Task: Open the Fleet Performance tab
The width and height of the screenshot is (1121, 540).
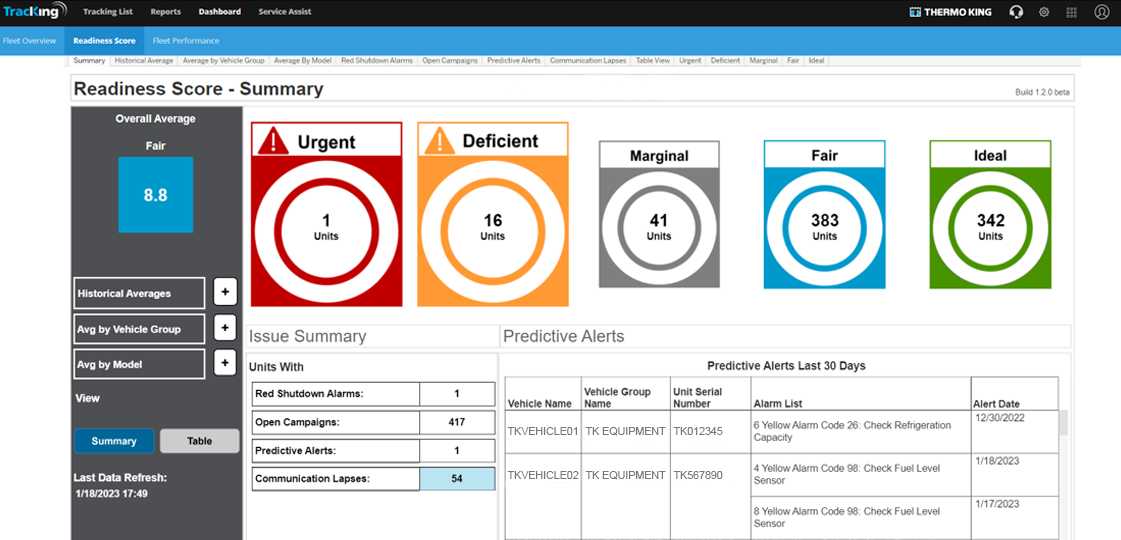Action: click(186, 41)
